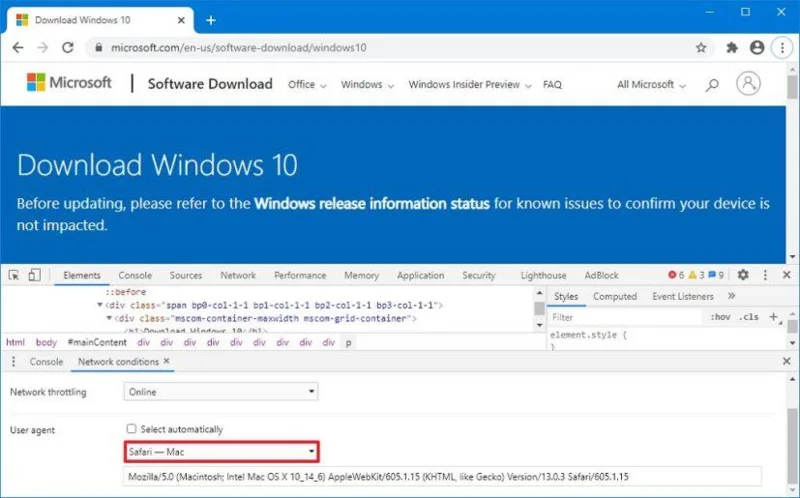Toggle the .cls classes button

(x=749, y=317)
